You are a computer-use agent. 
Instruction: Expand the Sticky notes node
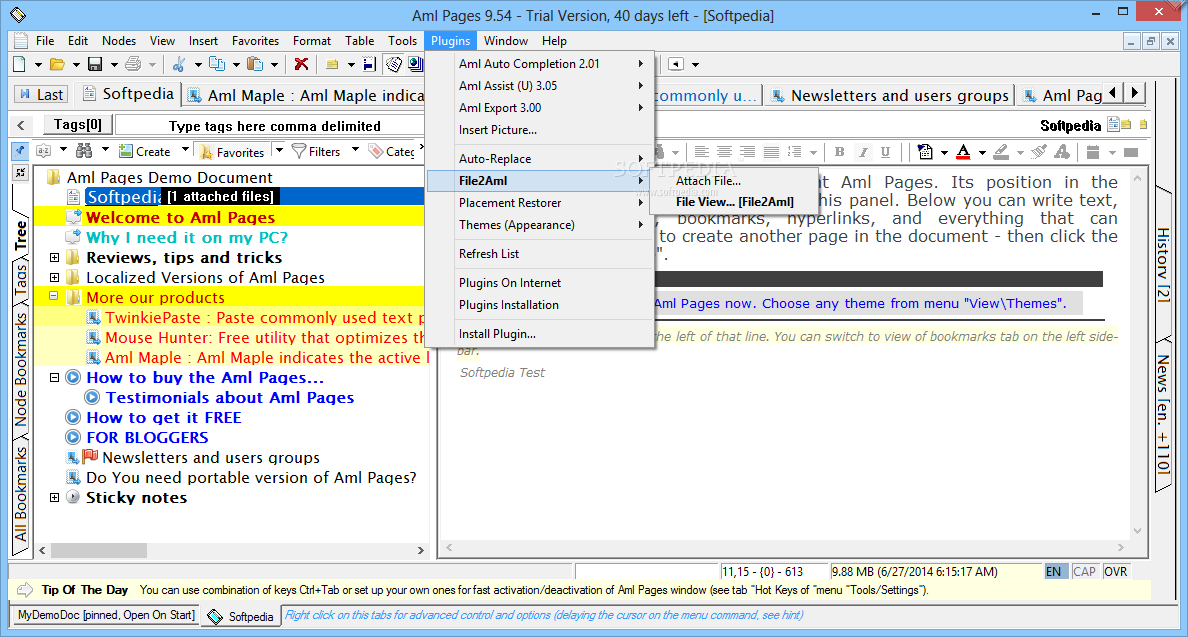(x=55, y=498)
